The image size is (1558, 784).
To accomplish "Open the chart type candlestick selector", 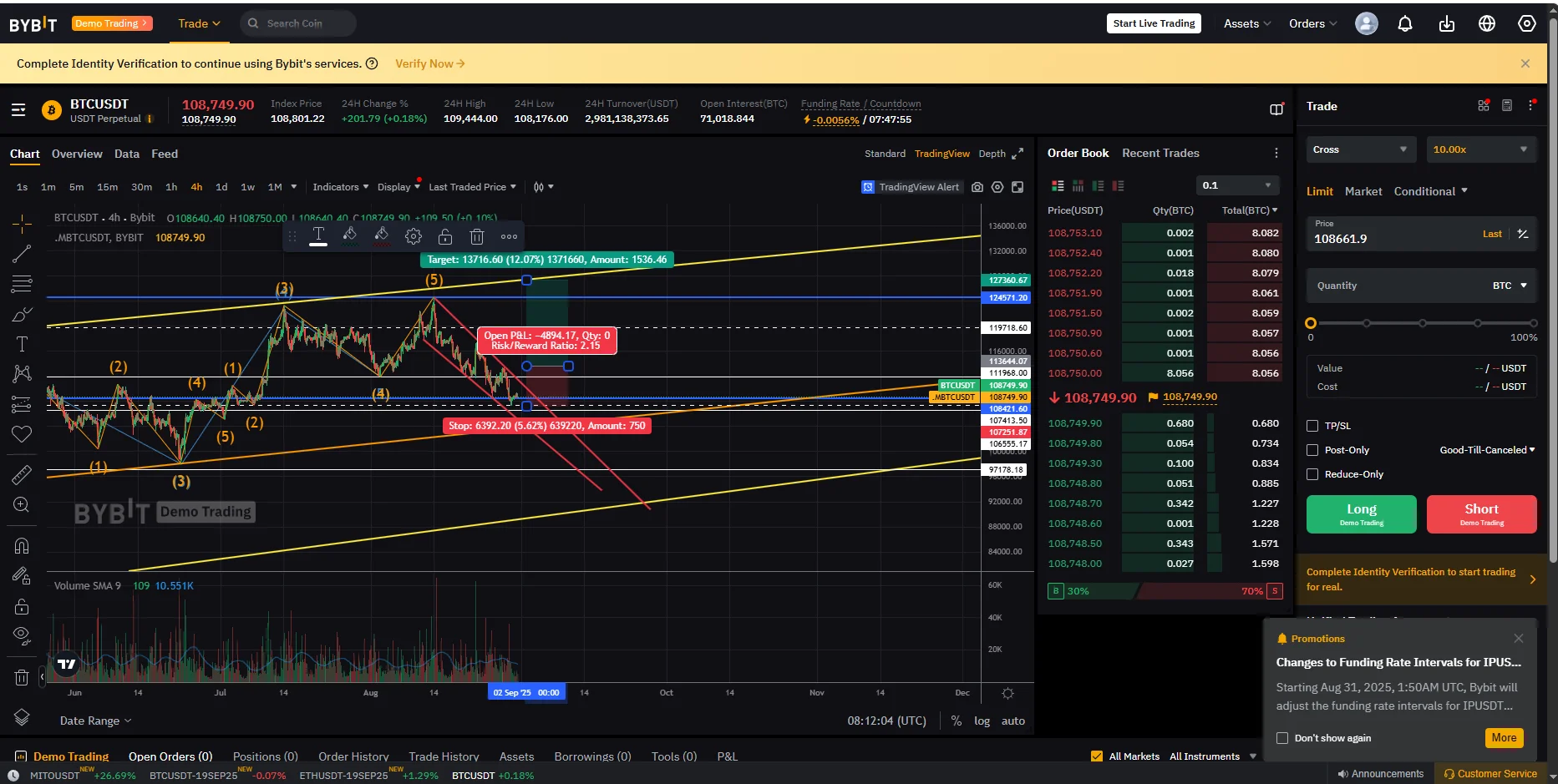I will (x=543, y=187).
